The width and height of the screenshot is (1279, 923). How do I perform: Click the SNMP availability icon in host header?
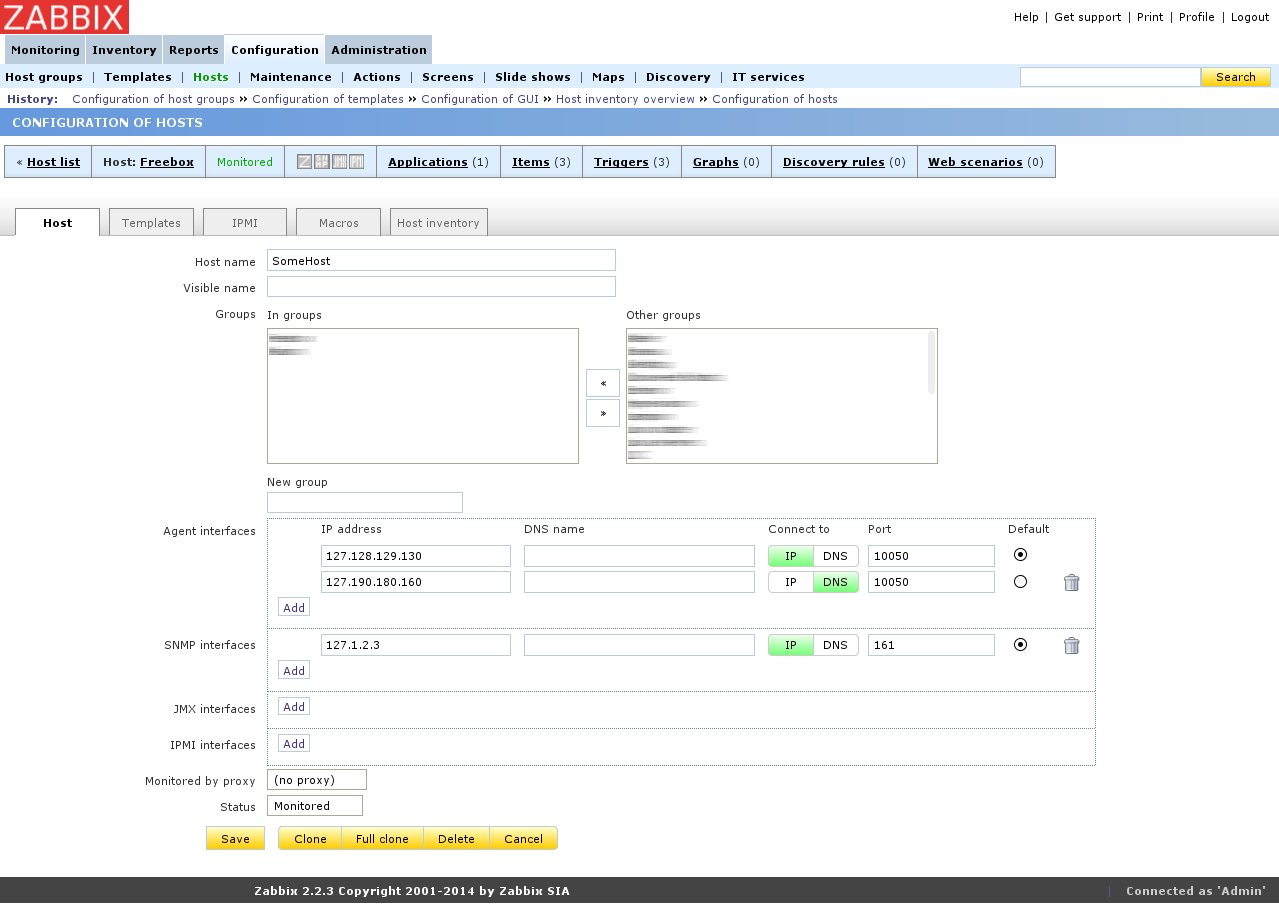pyautogui.click(x=321, y=161)
